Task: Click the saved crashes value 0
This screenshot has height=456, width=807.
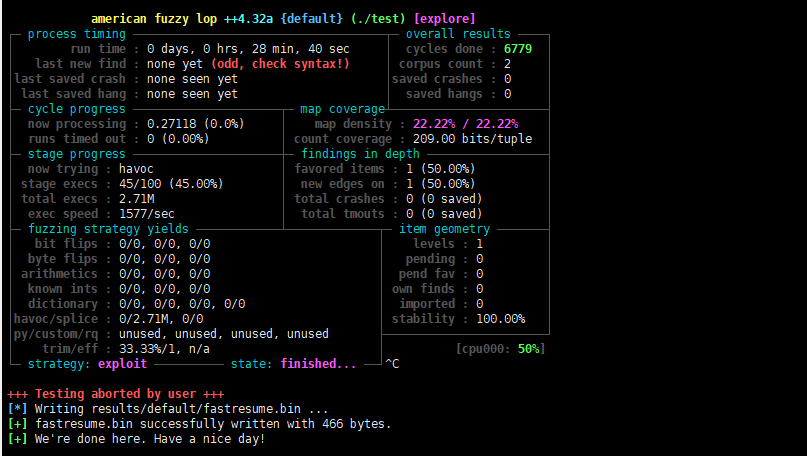Action: coord(507,79)
